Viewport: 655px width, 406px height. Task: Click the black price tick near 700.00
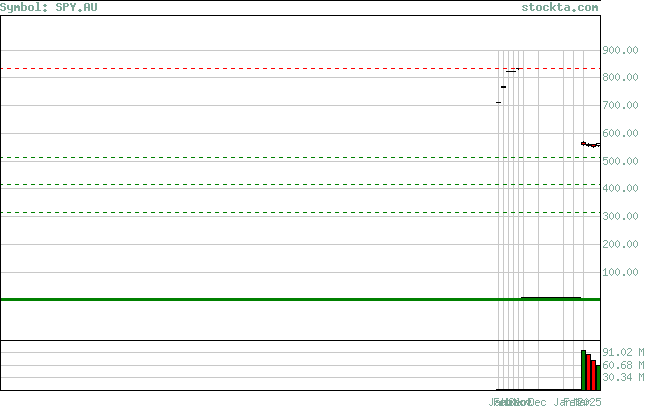[498, 102]
